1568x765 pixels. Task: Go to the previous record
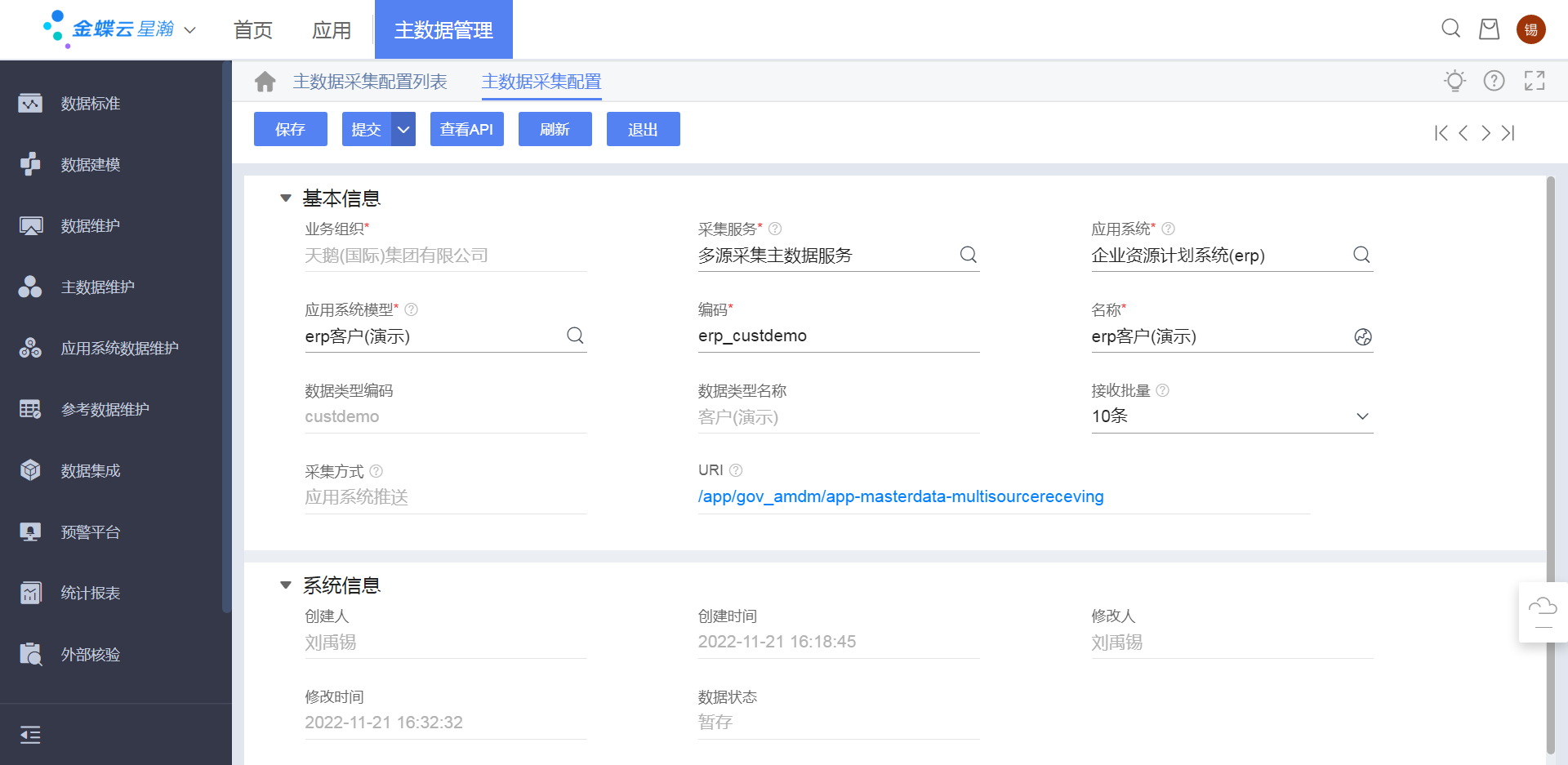tap(1463, 133)
